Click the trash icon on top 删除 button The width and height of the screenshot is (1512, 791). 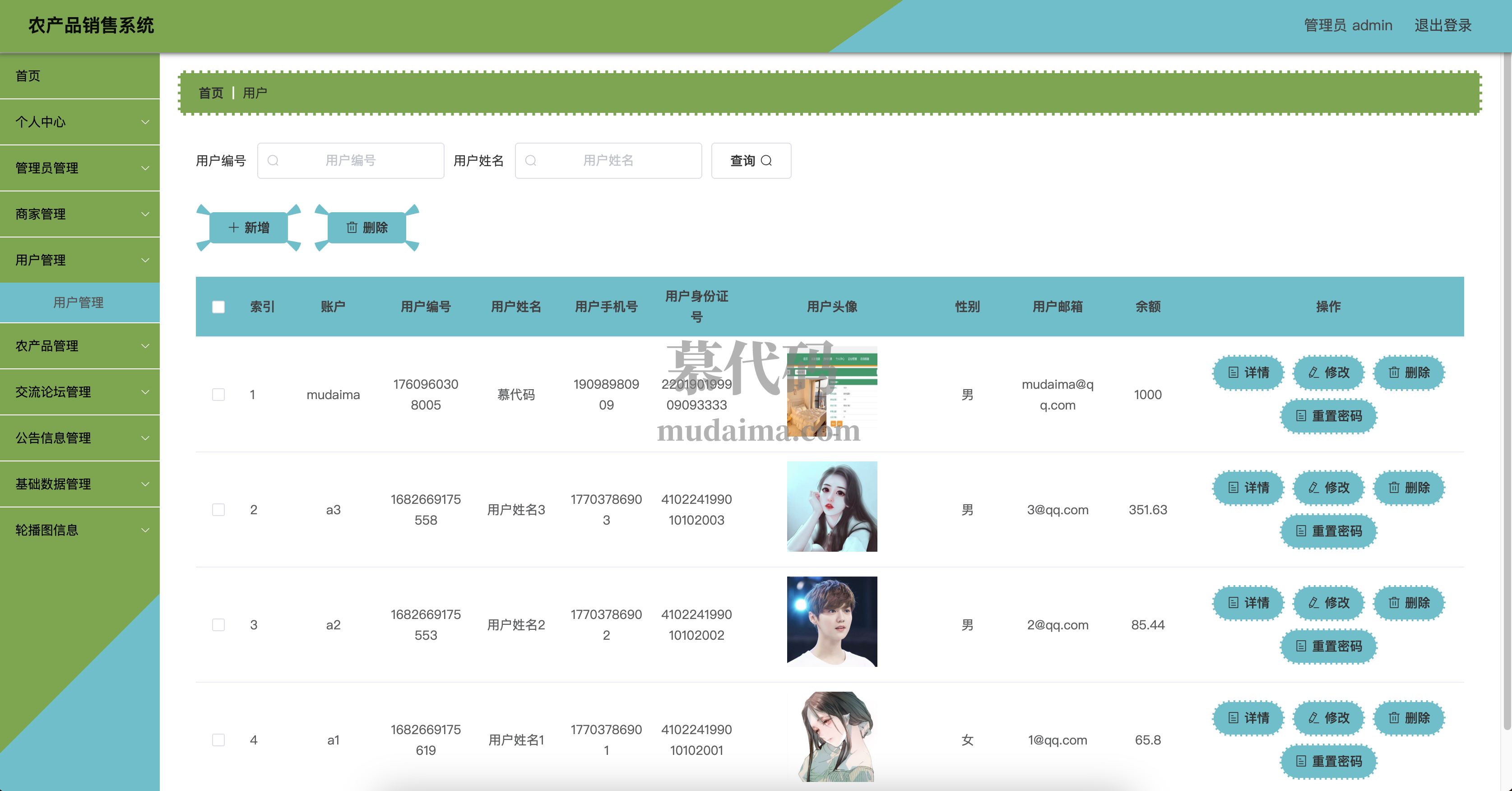tap(352, 228)
